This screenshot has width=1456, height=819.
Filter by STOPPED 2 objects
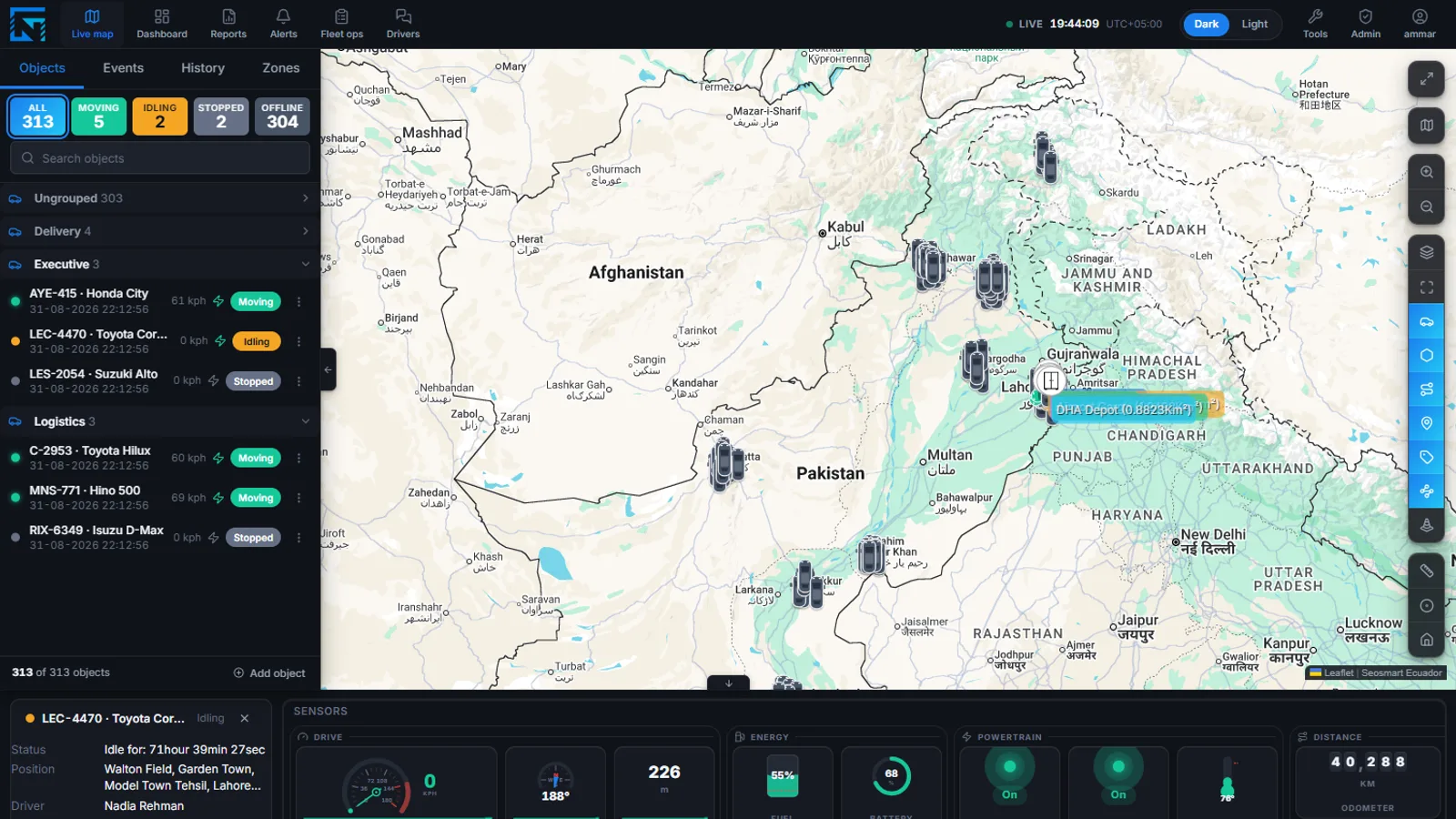click(x=220, y=116)
